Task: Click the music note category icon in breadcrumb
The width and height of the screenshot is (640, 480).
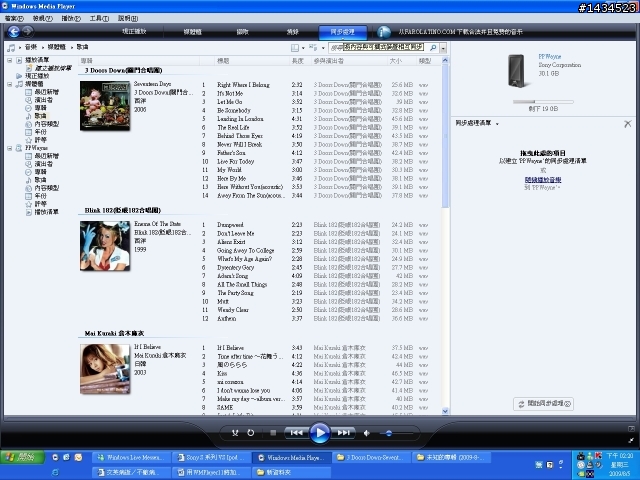Action: (11, 47)
